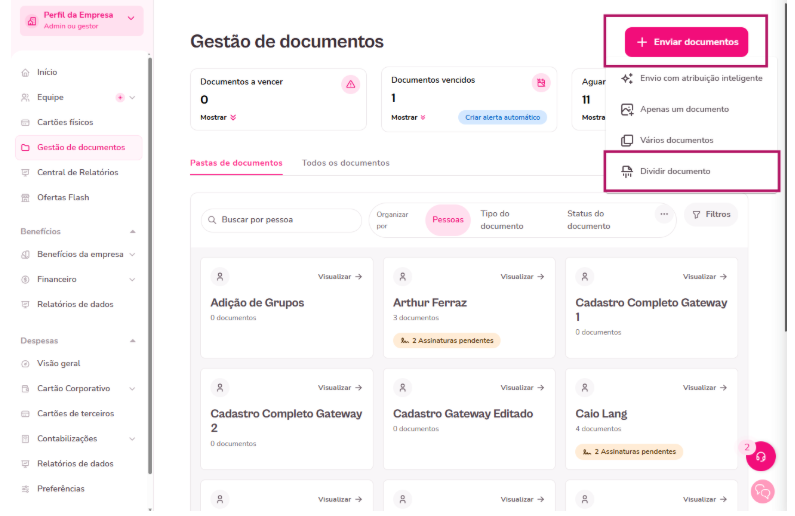
Task: Click the sparkle icon for Envio com atribuição inteligente
Action: [x=627, y=78]
